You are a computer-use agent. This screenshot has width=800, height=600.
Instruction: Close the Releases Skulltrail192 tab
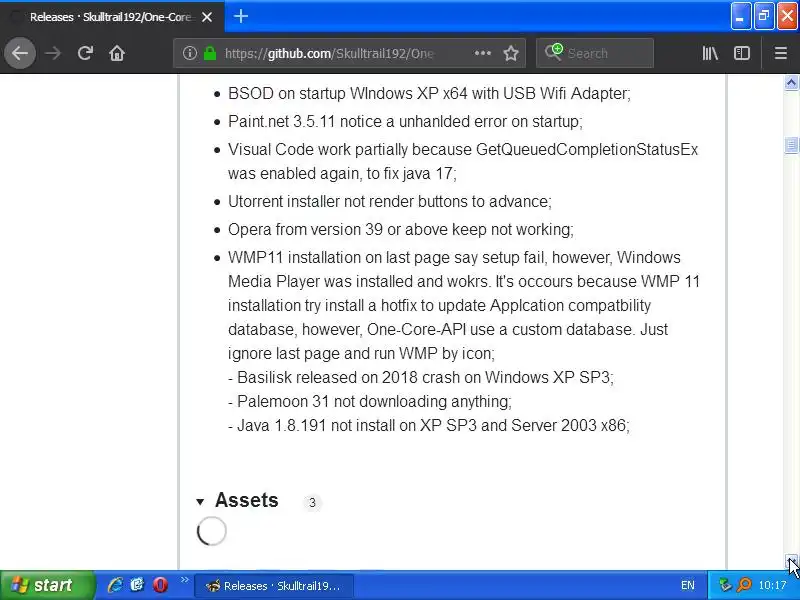[x=207, y=17]
